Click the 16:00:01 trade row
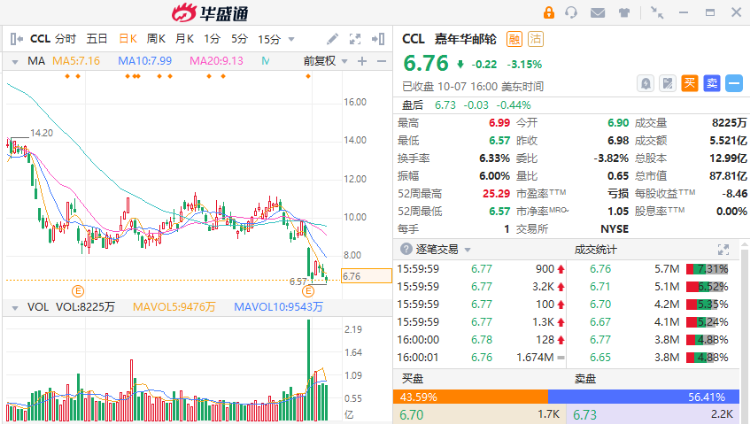 pyautogui.click(x=481, y=357)
